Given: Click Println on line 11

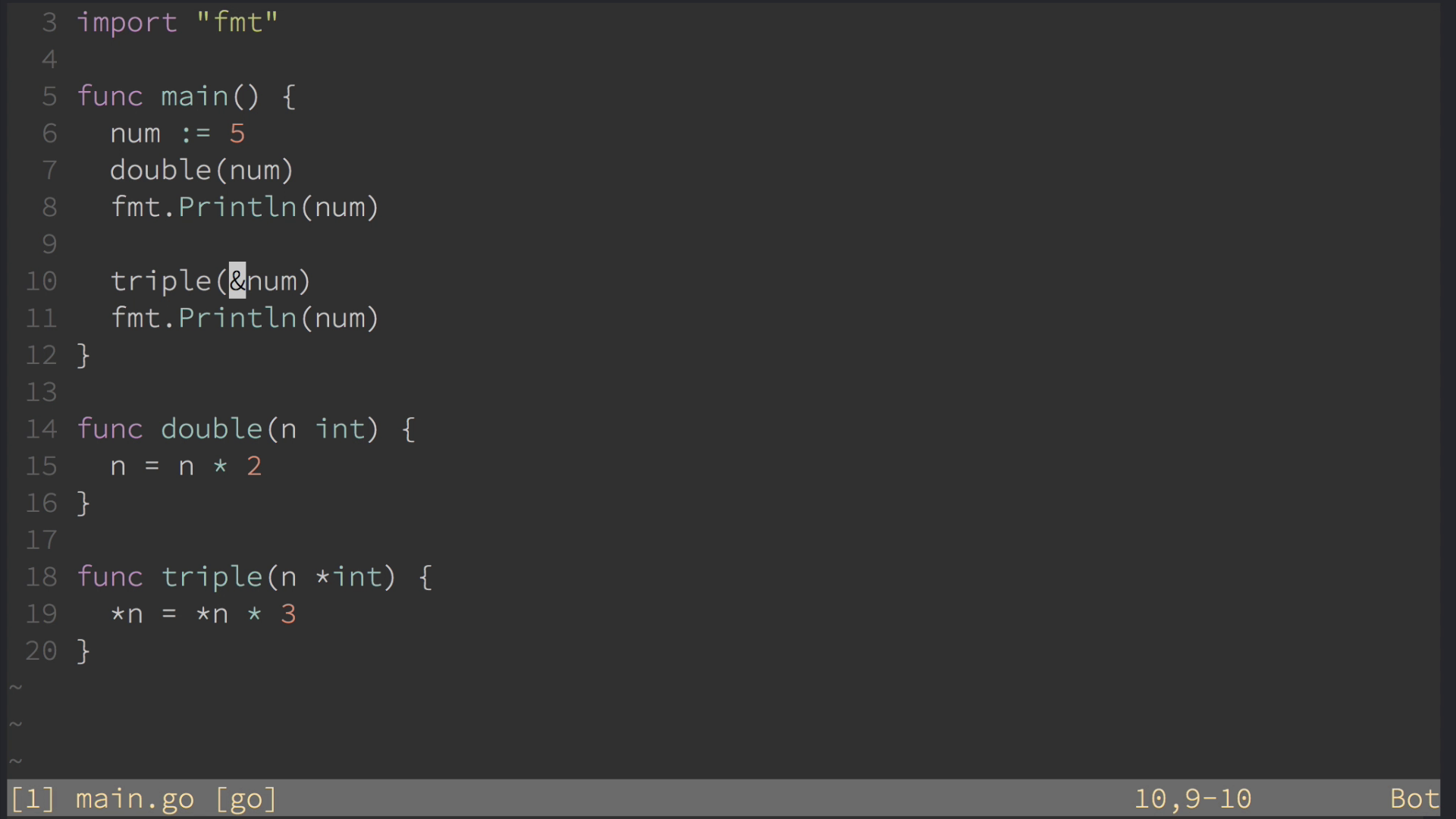Looking at the screenshot, I should click(237, 318).
